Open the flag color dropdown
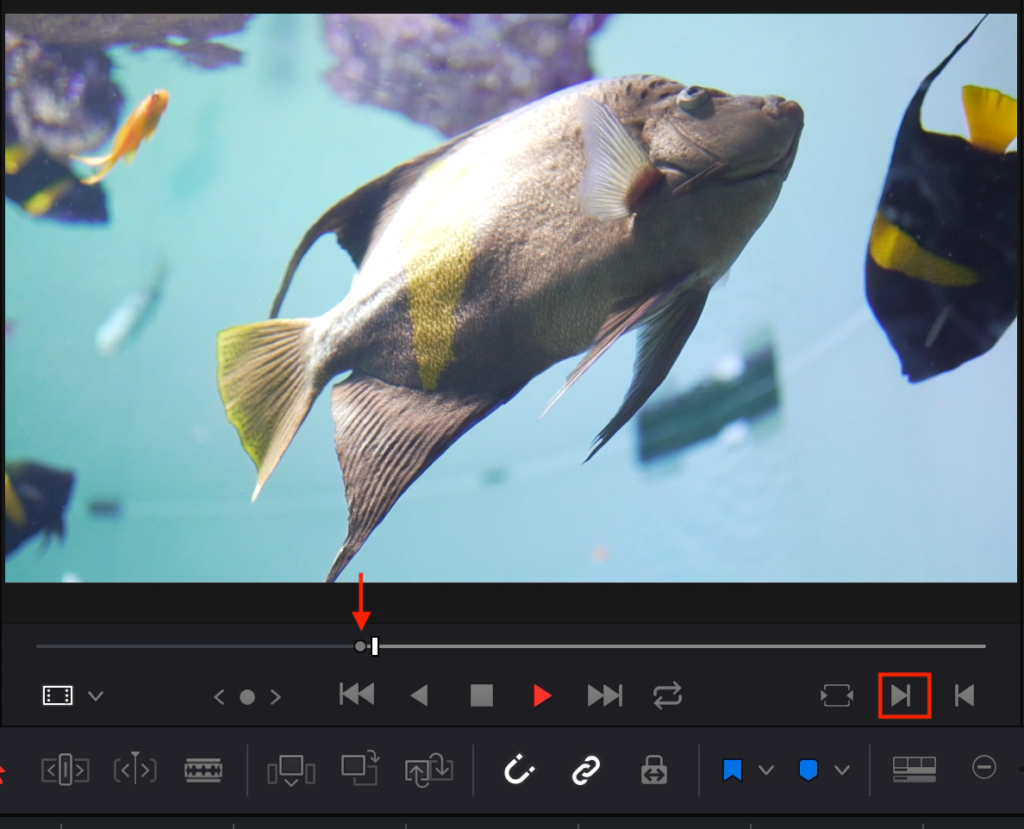This screenshot has height=829, width=1024. [766, 771]
